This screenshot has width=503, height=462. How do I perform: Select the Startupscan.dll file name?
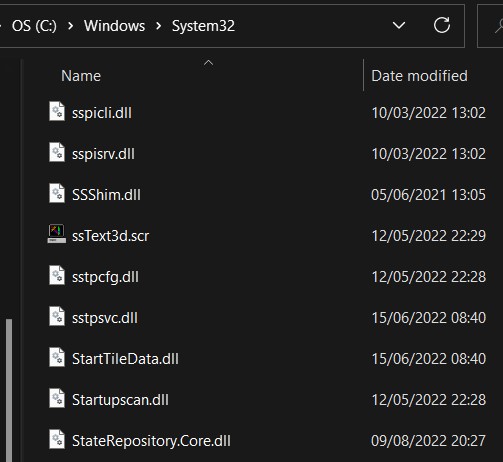(120, 400)
